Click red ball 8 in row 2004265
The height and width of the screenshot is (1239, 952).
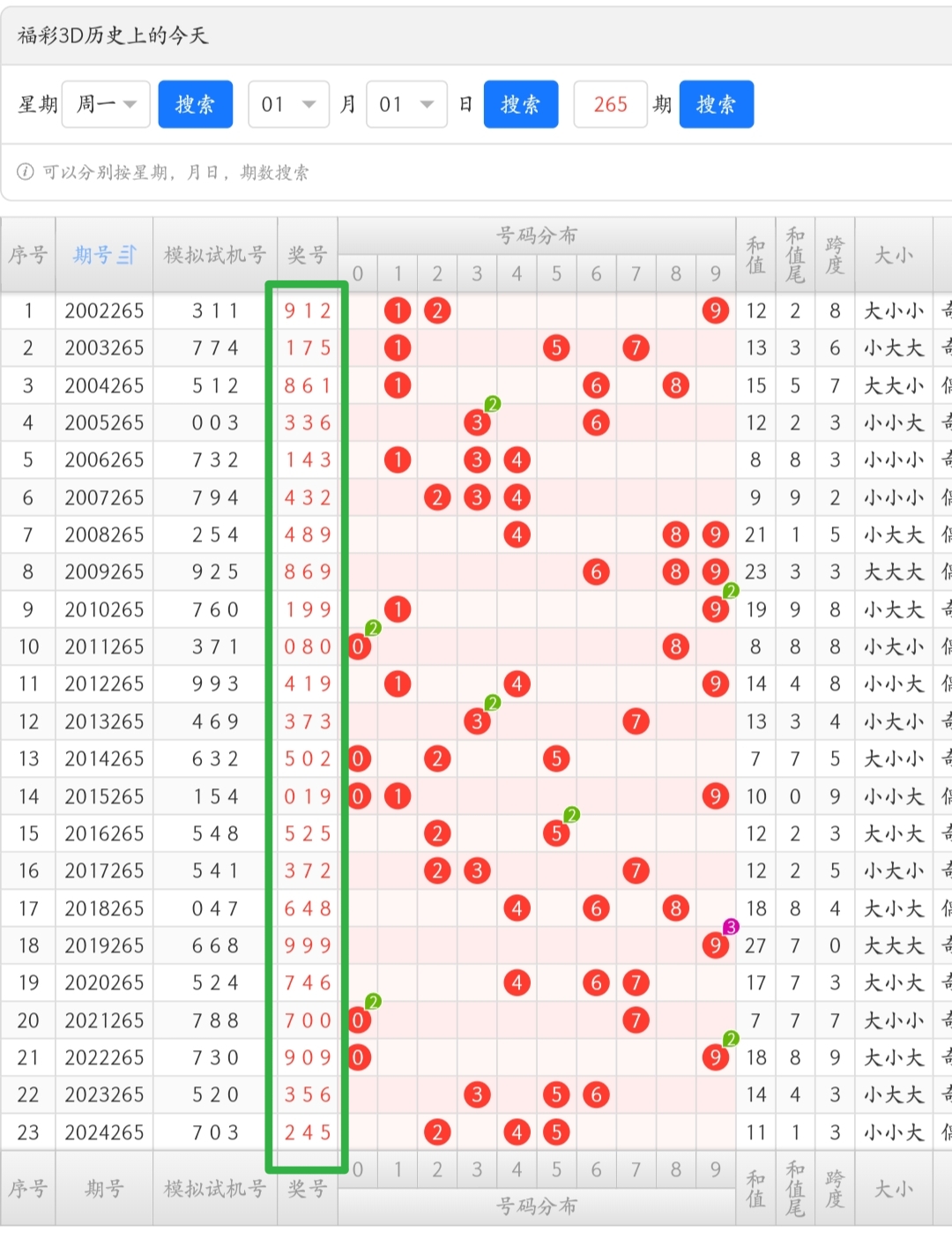click(675, 385)
